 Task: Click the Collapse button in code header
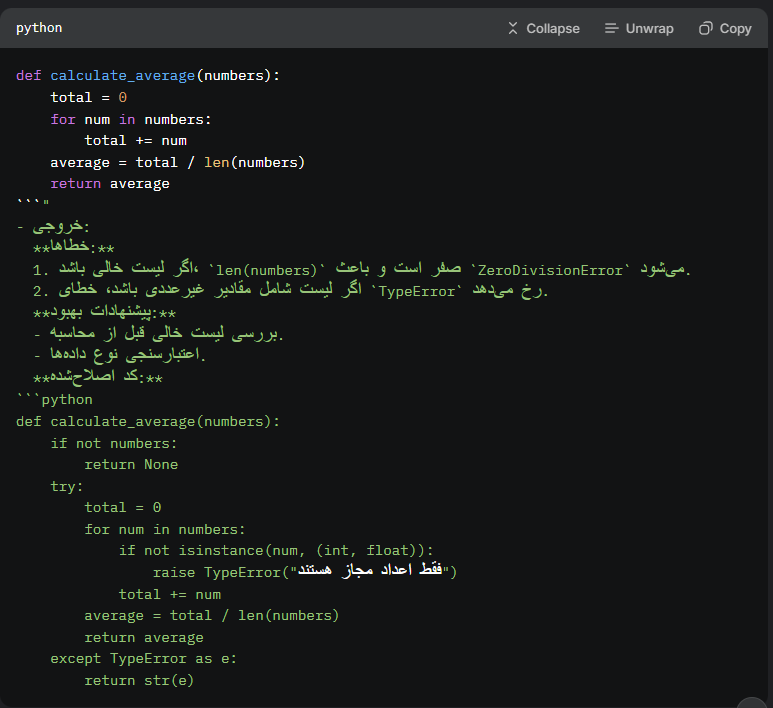pos(544,29)
